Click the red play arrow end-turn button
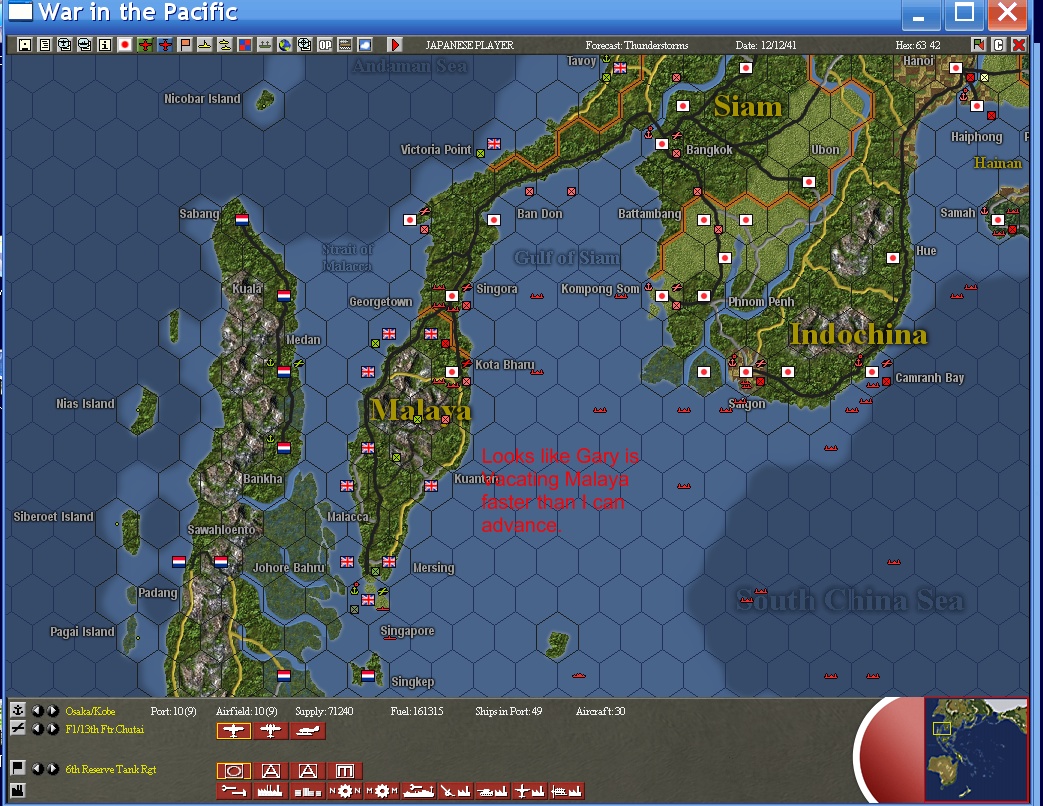 pyautogui.click(x=395, y=45)
